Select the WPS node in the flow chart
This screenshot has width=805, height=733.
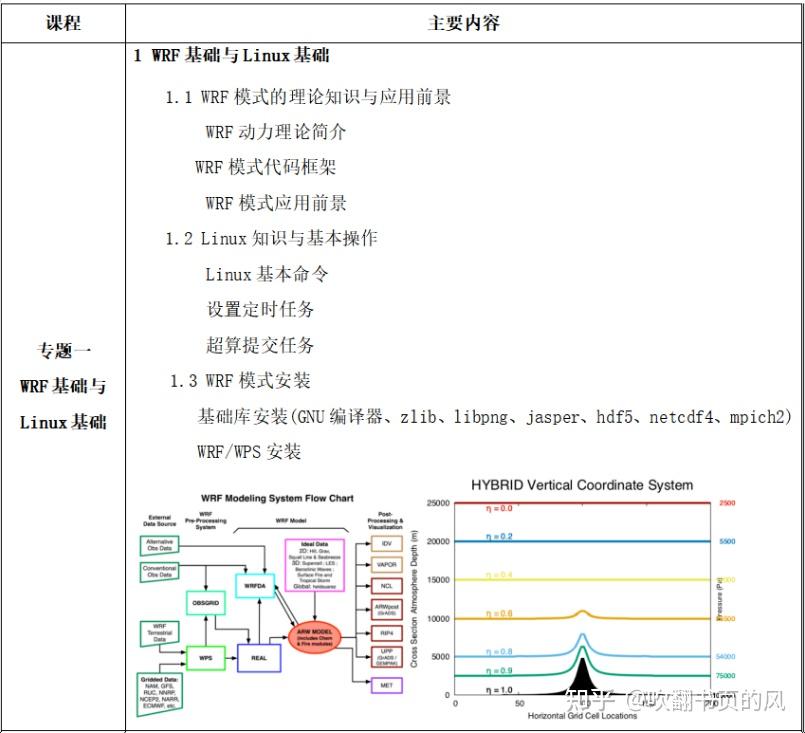pyautogui.click(x=206, y=657)
